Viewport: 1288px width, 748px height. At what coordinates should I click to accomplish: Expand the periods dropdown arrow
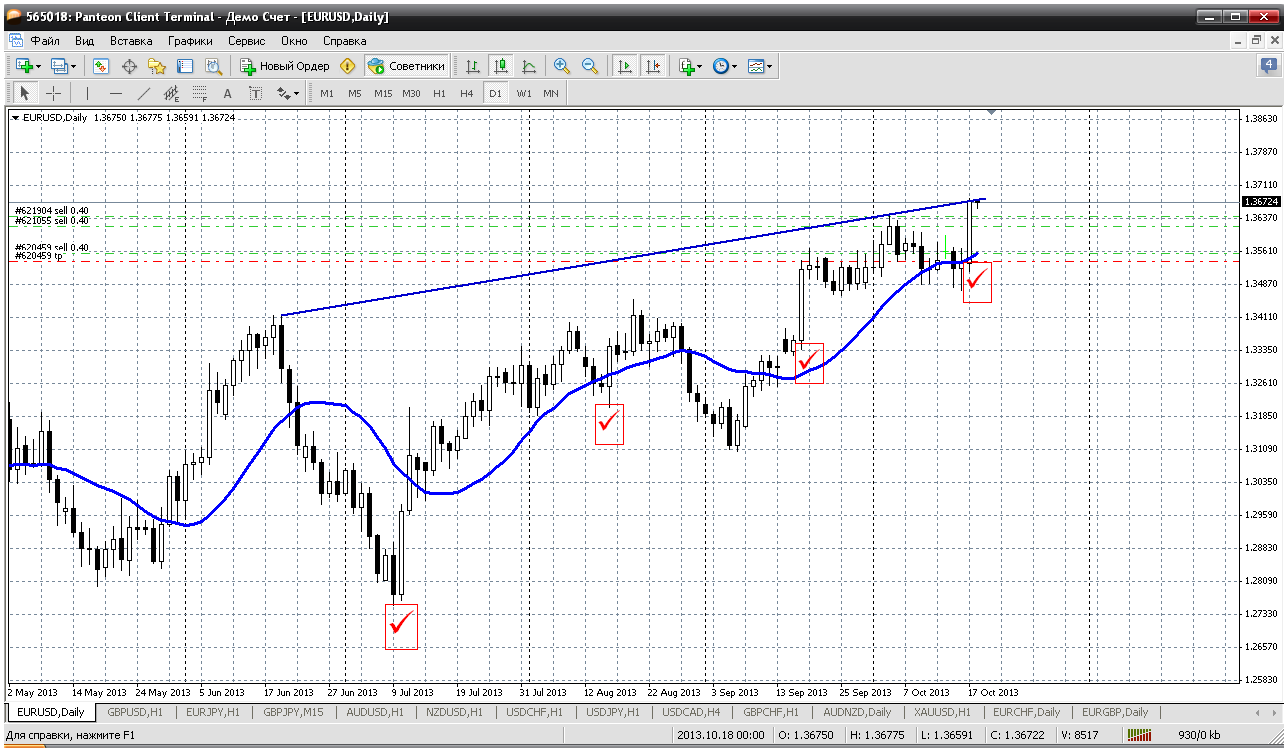click(x=734, y=66)
